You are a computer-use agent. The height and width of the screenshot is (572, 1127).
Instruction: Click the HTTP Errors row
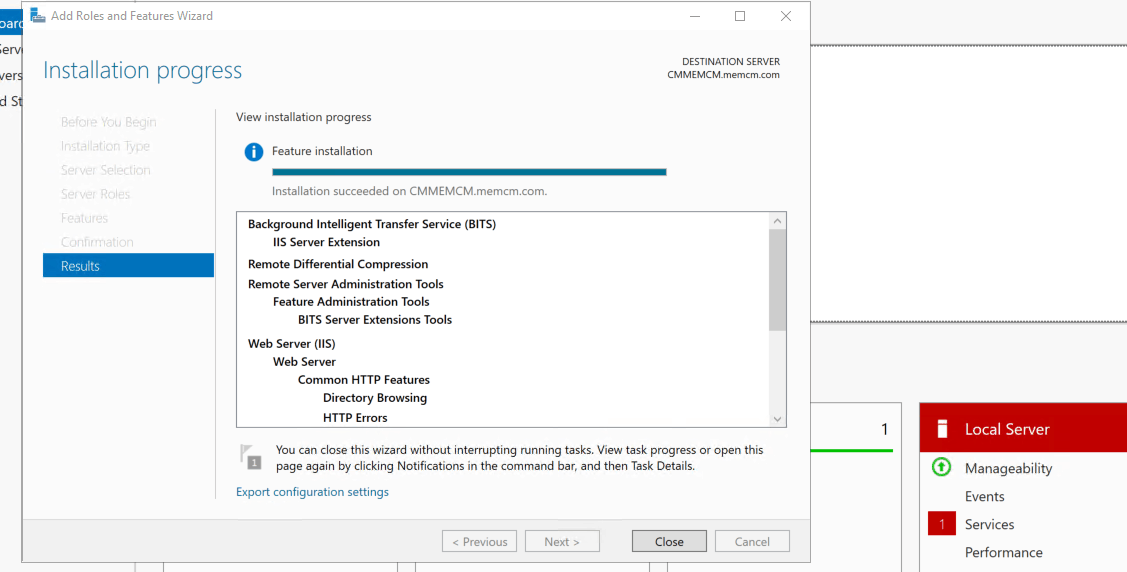[355, 418]
